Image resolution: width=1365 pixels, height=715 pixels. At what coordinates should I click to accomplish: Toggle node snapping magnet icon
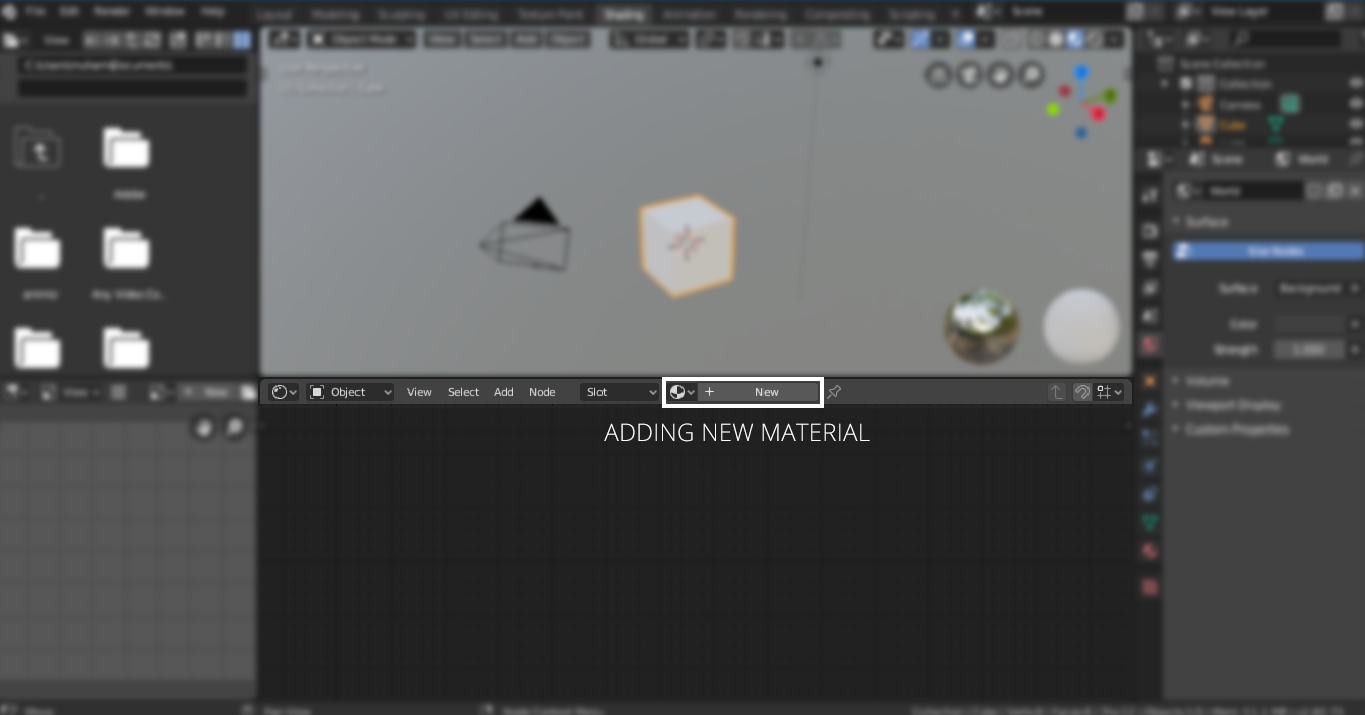pos(1082,392)
